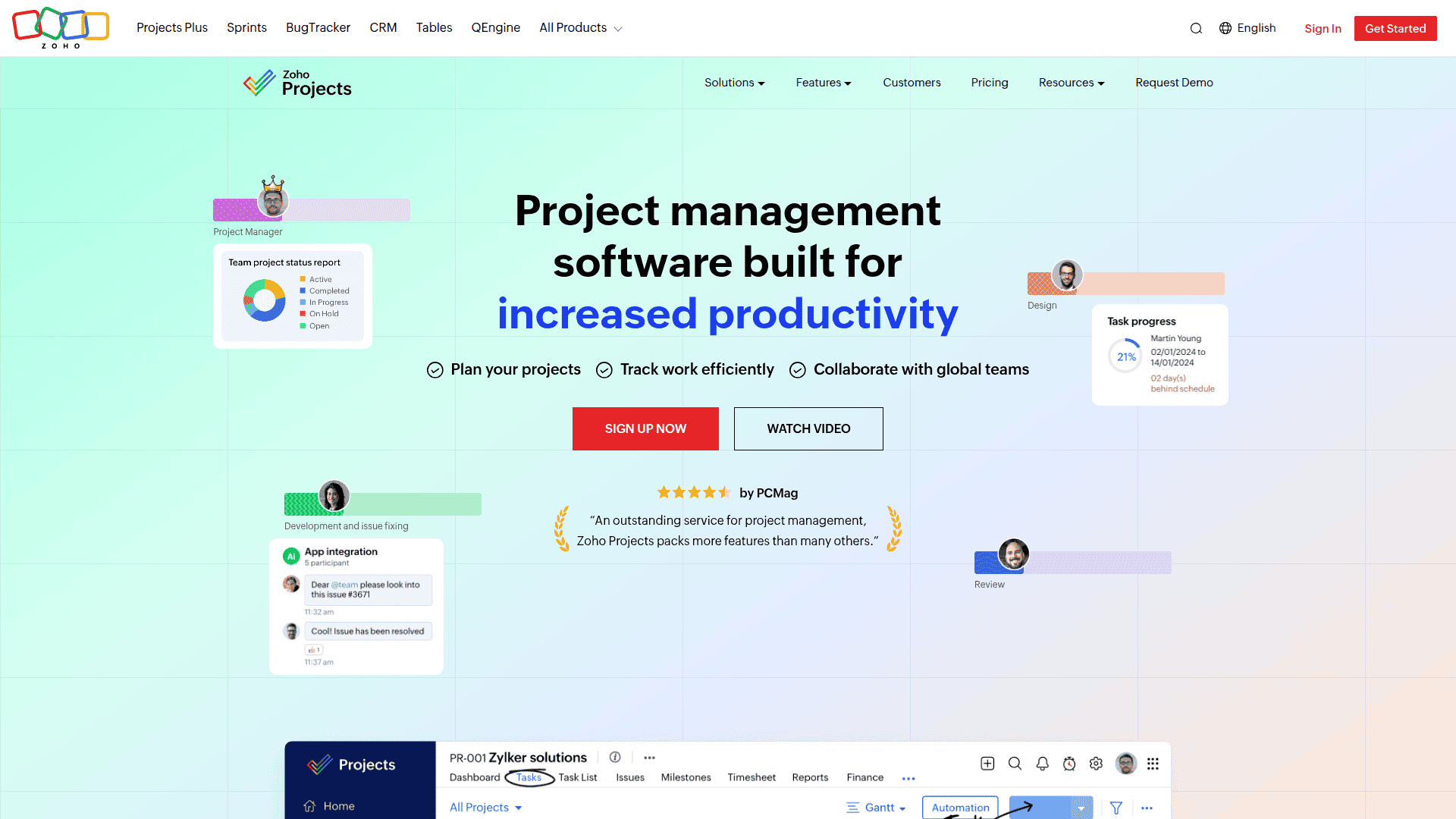Screen dimensions: 1456x819
Task: Click the 'On Hold' legend entry
Action: 319,314
